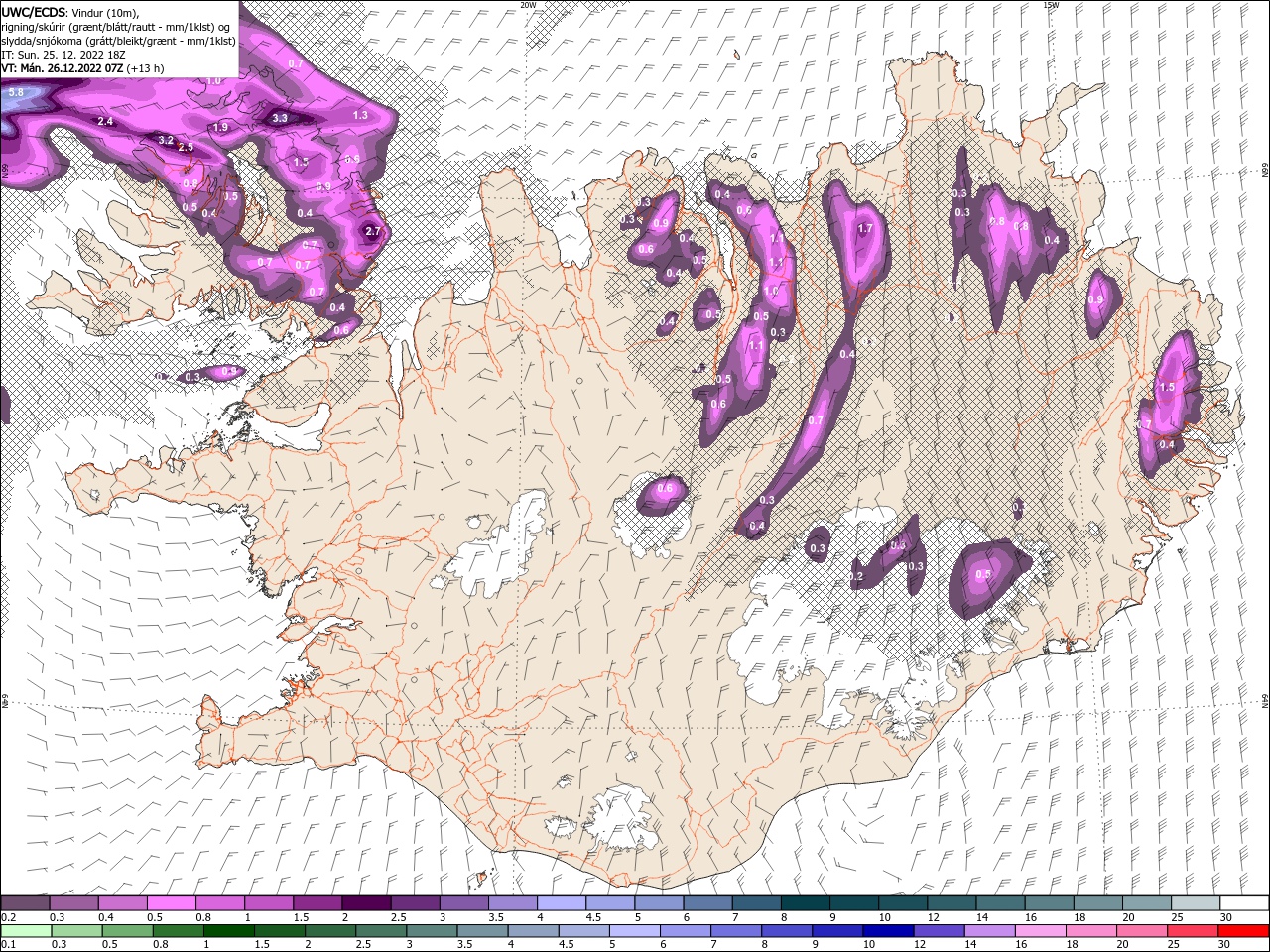This screenshot has width=1270, height=952.
Task: Click the '(+13 h)' forecast offset text
Action: pos(146,68)
